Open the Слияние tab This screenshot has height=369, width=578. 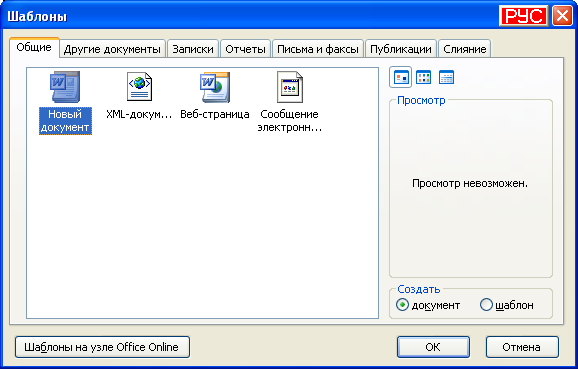tap(464, 49)
